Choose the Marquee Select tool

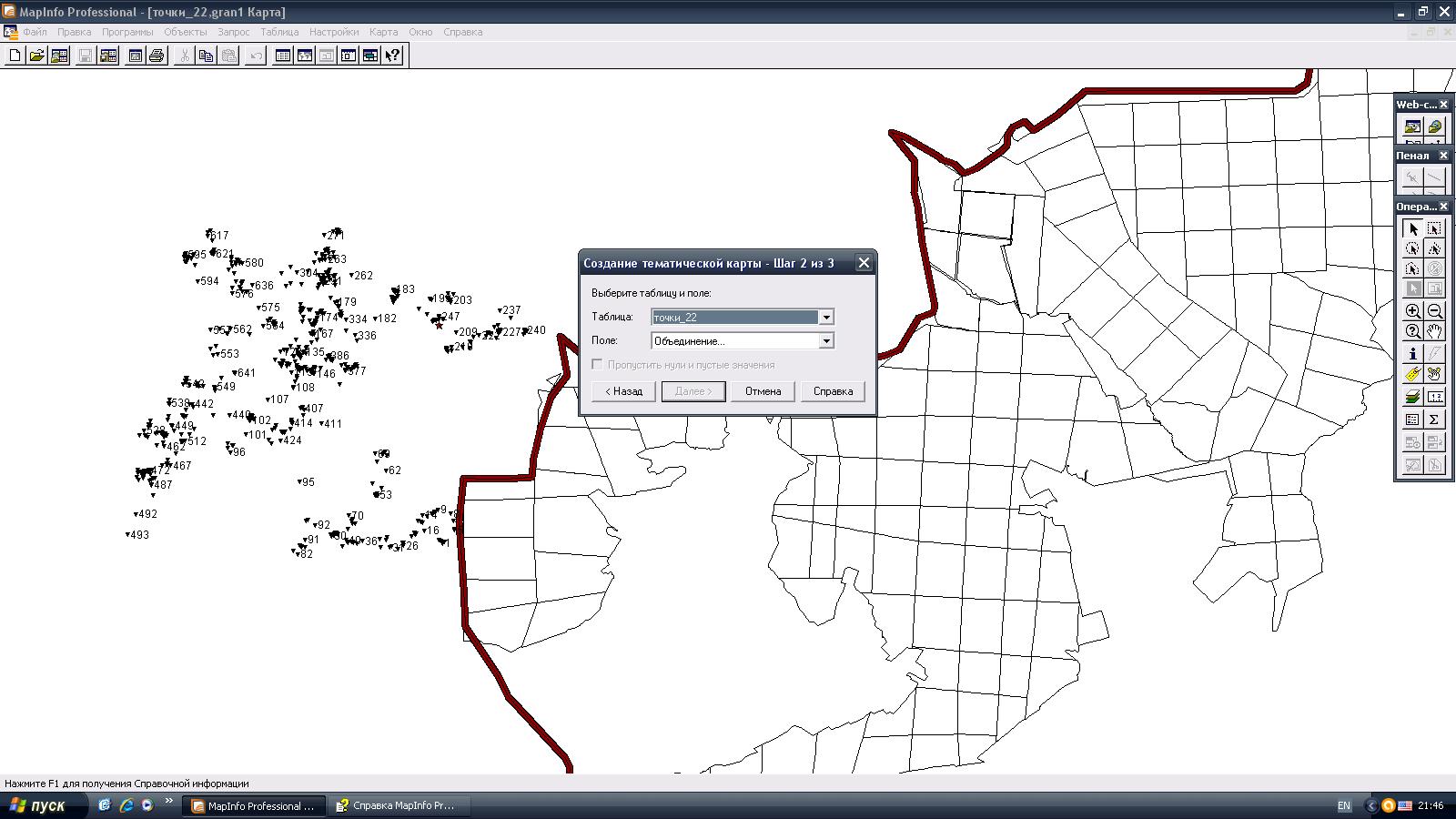(1434, 228)
